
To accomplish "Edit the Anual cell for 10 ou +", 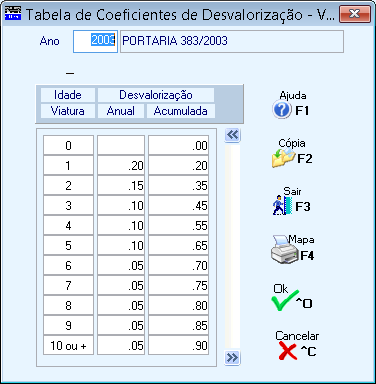I will (x=121, y=345).
